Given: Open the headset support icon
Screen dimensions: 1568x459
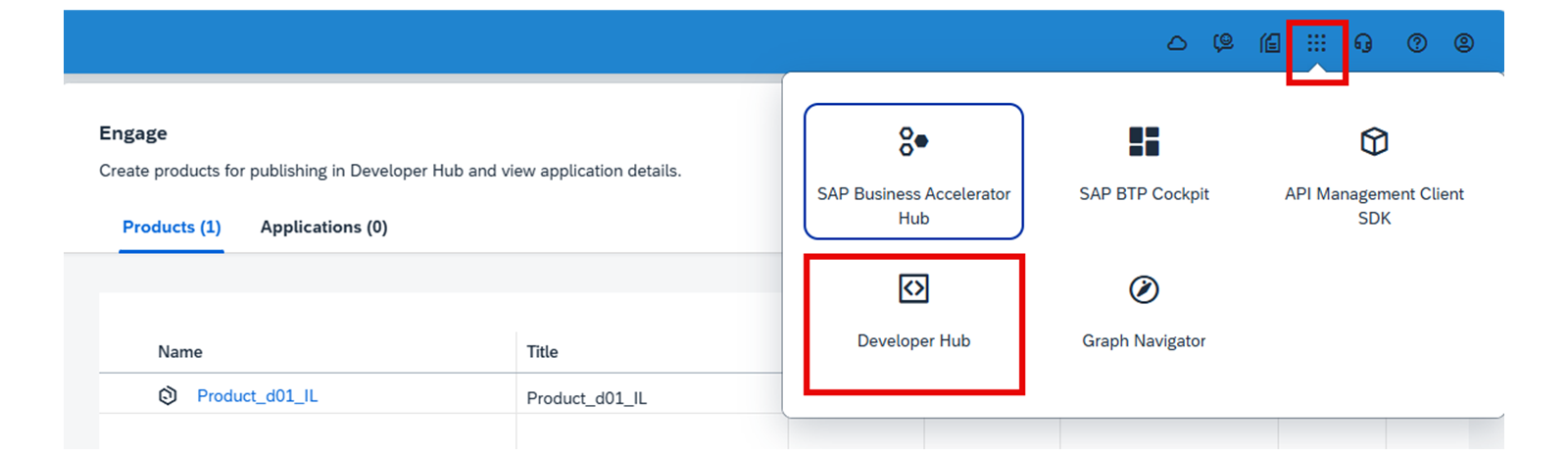Looking at the screenshot, I should [1363, 43].
